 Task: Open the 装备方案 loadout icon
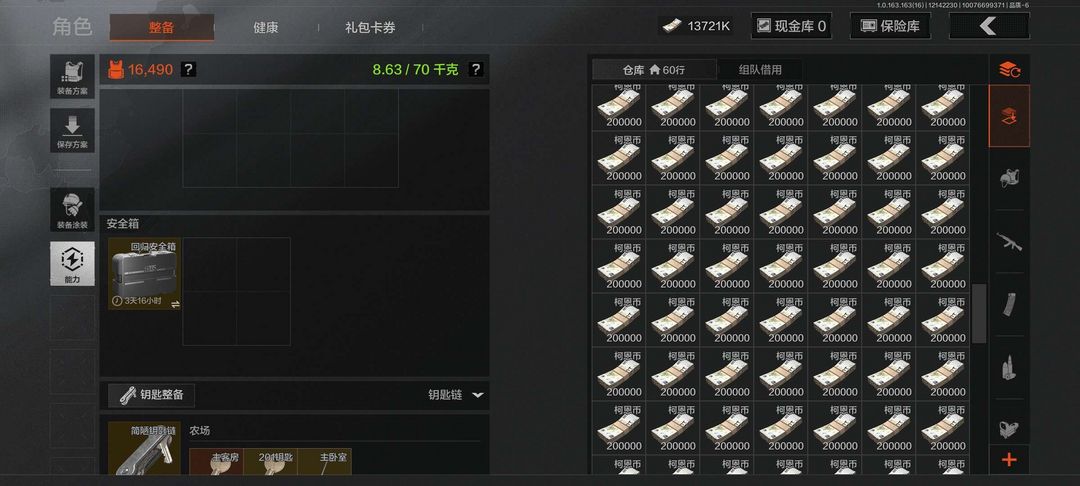[72, 76]
